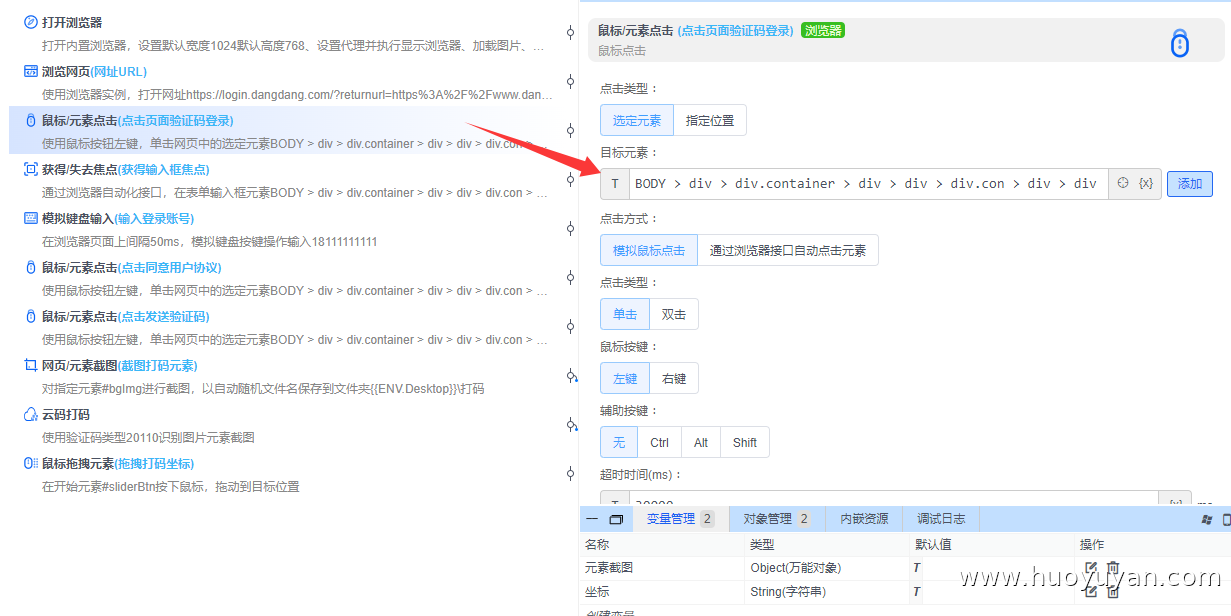Select Ctrl modifier key
This screenshot has height=616, width=1231.
coord(659,442)
